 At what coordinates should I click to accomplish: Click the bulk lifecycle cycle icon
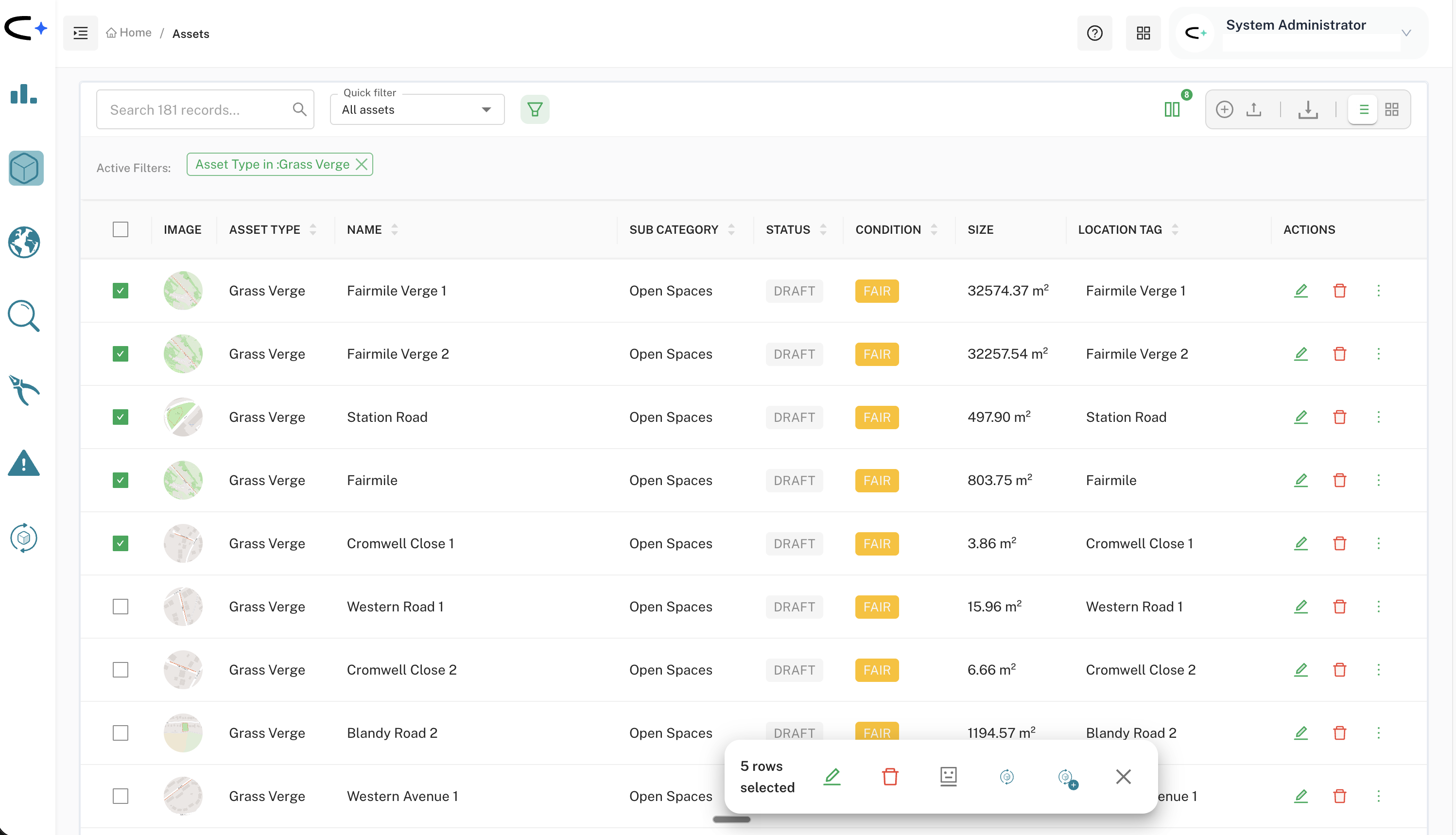click(1007, 777)
